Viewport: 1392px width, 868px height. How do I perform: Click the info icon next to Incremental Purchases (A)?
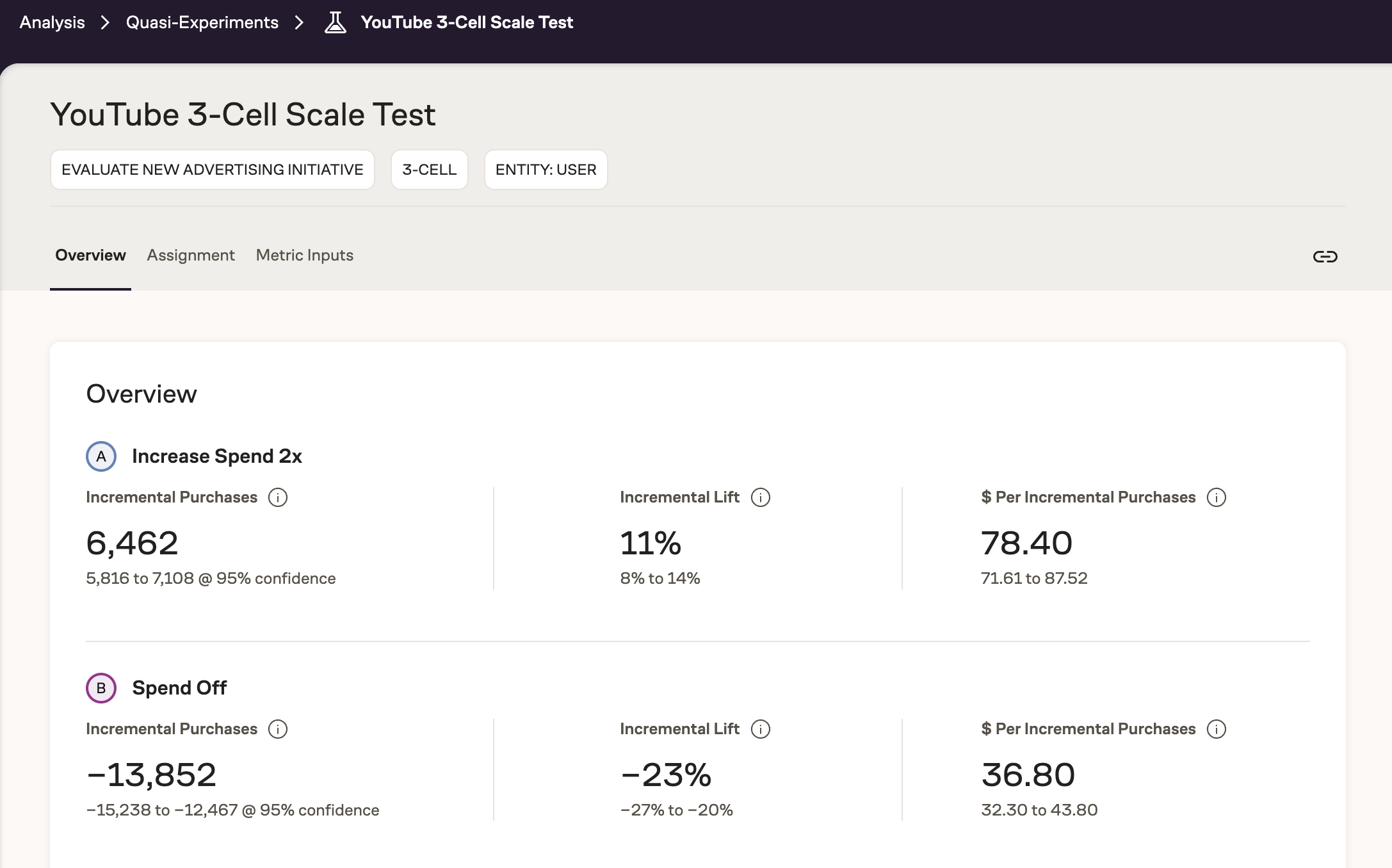[278, 497]
